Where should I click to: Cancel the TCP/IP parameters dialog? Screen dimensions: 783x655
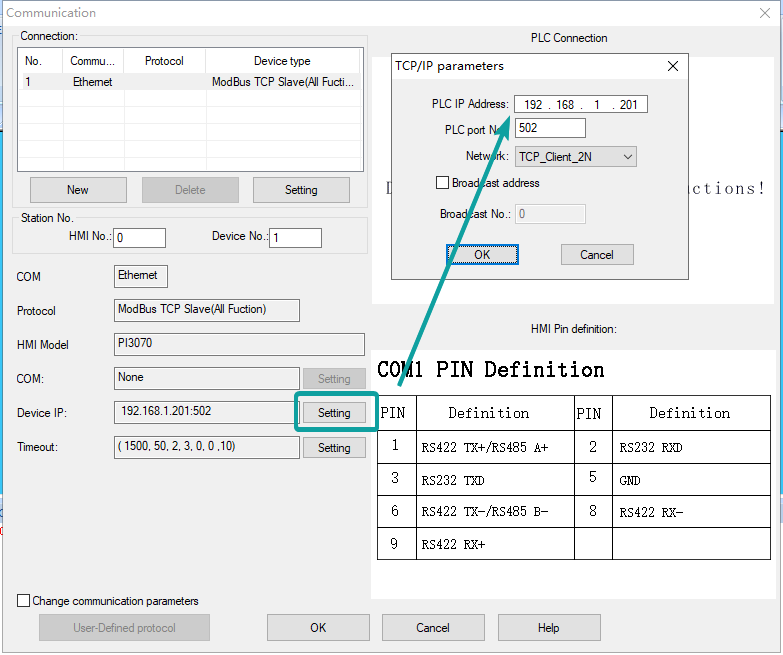(x=597, y=255)
